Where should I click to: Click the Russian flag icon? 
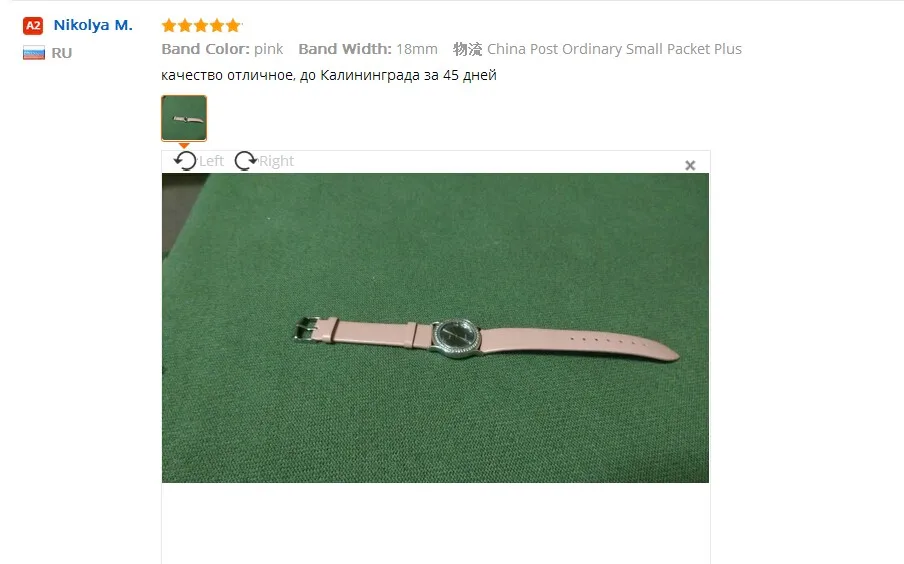point(33,53)
